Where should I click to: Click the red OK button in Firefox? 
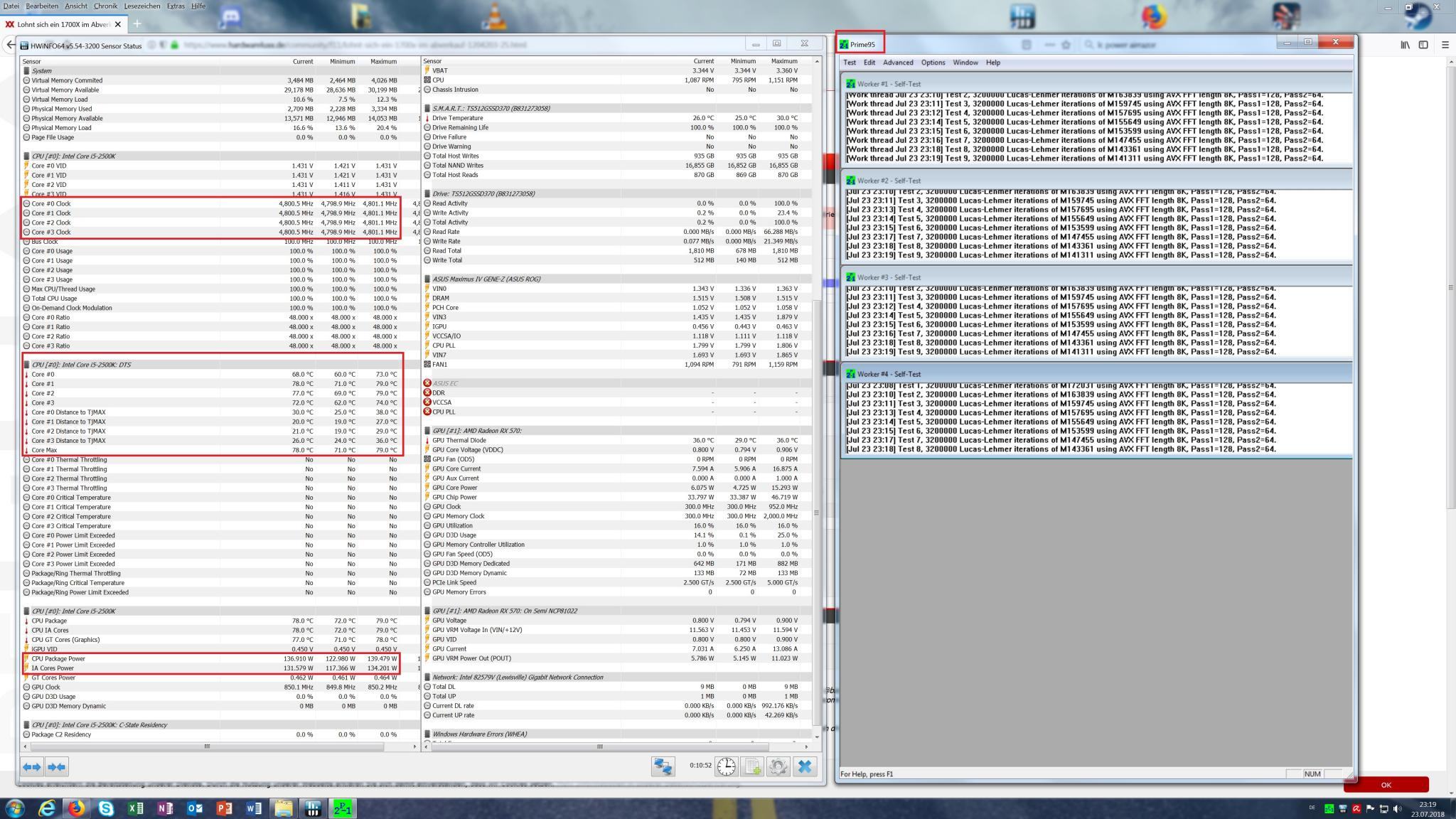(1386, 785)
